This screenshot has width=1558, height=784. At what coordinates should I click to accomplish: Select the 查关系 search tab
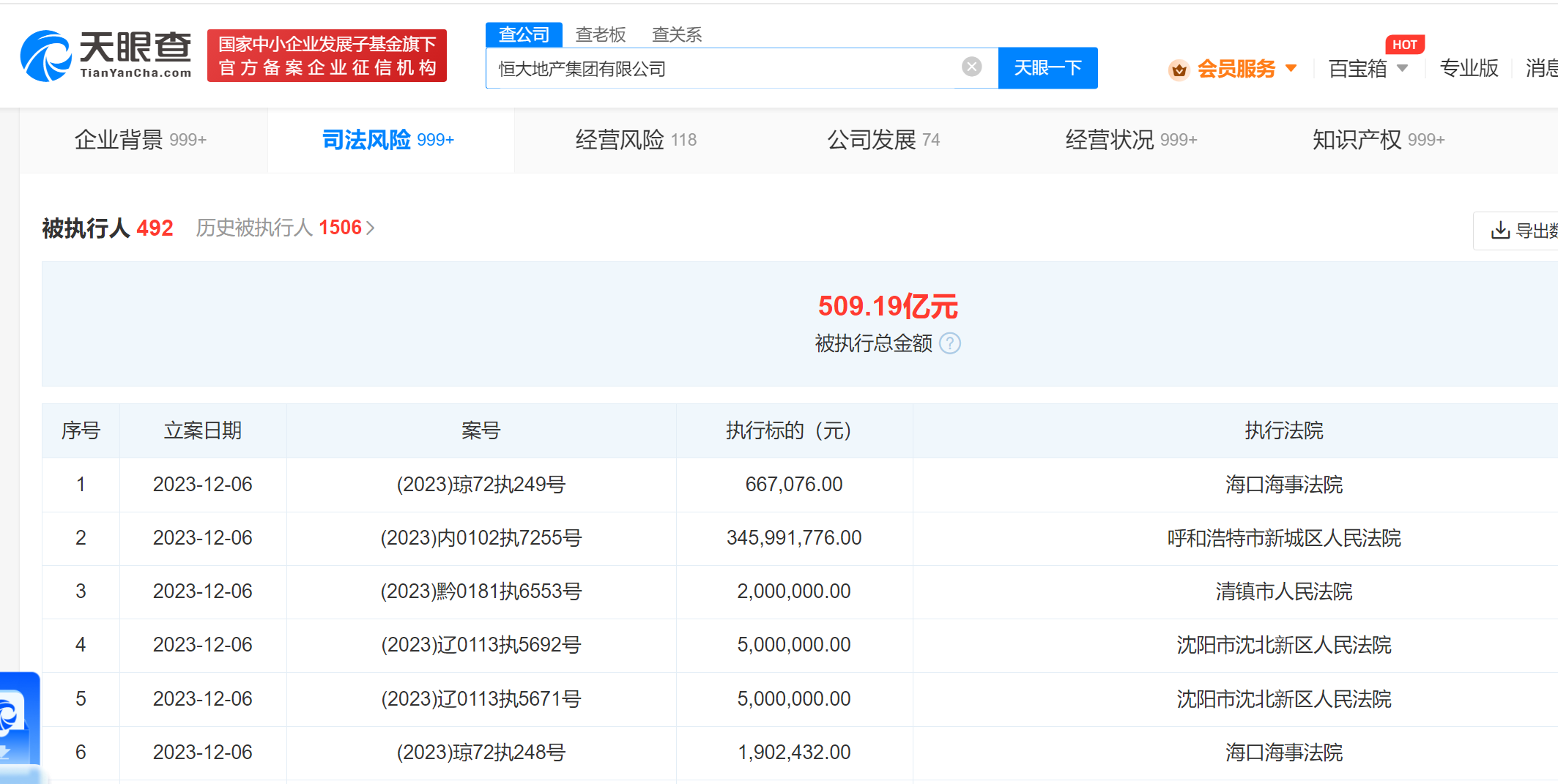tap(677, 34)
